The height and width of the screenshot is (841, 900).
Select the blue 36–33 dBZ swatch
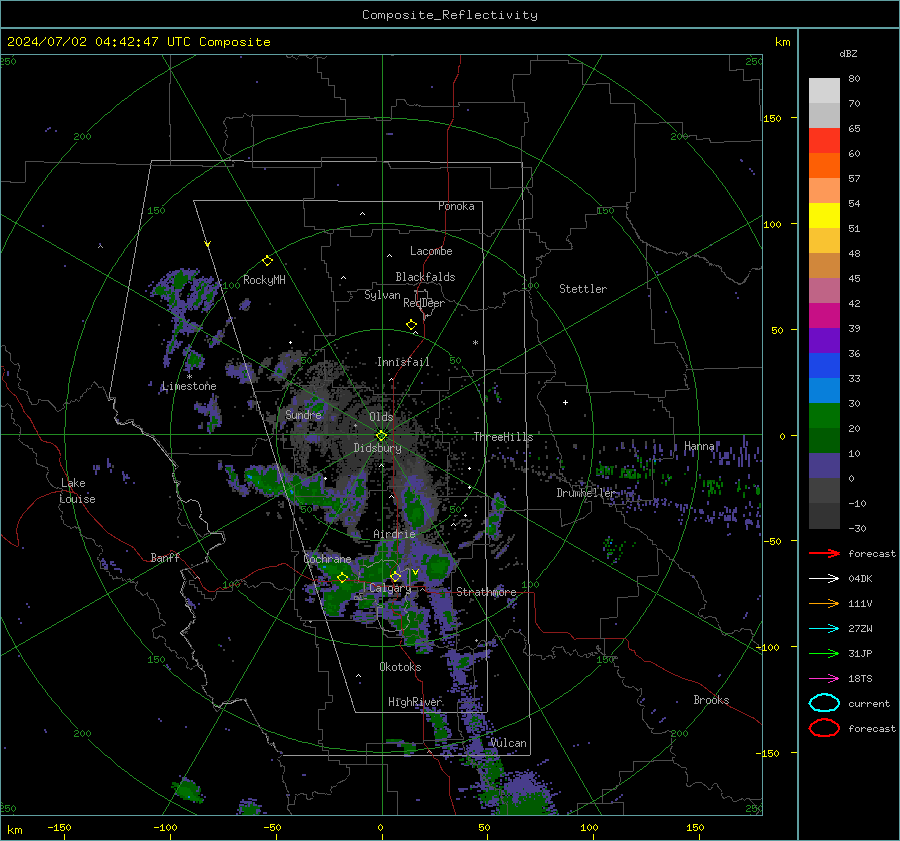coord(824,366)
